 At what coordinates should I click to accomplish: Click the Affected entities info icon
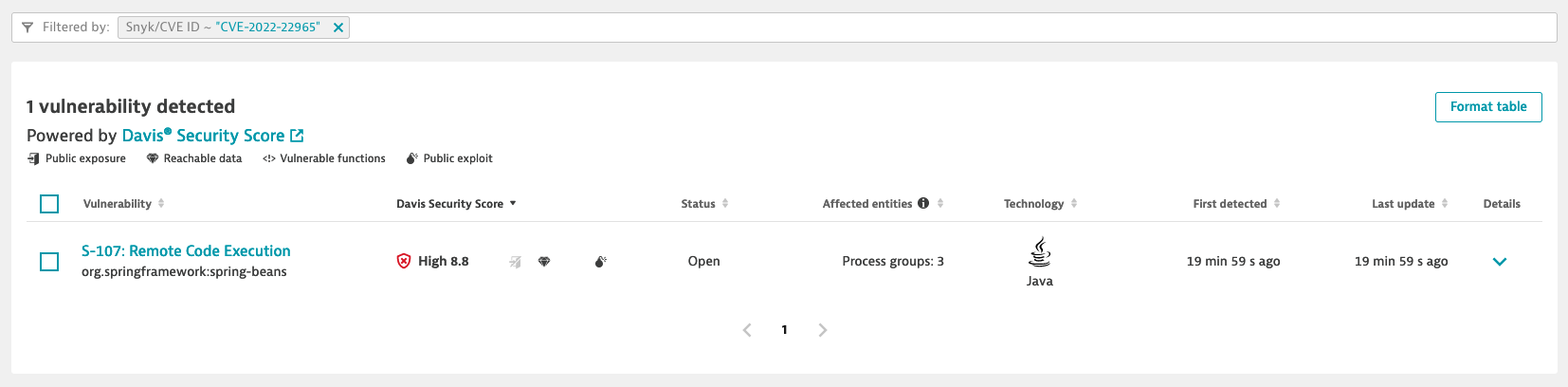923,203
